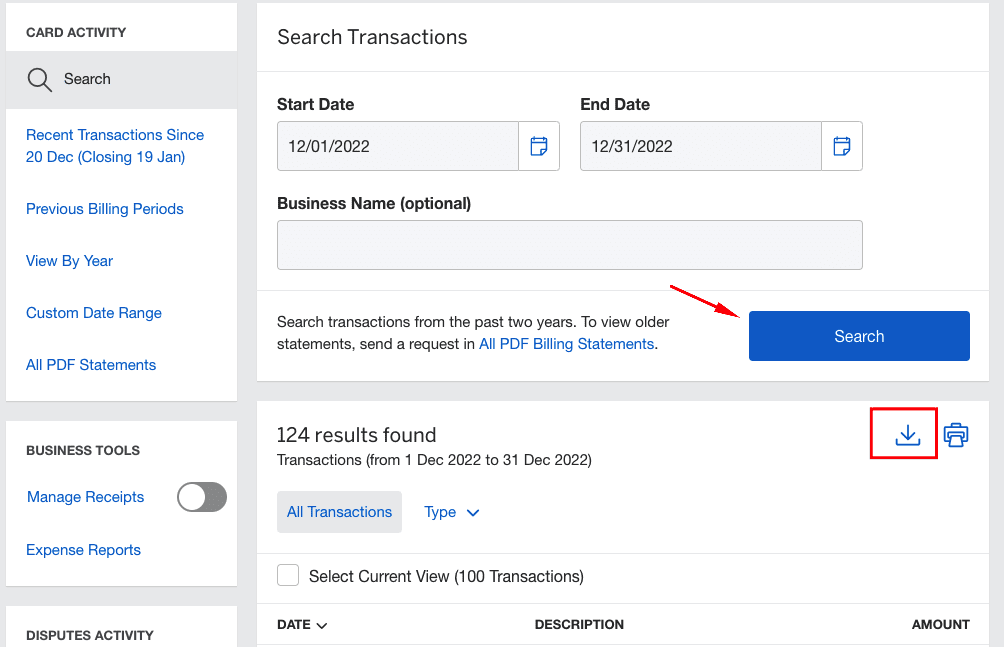Click the DESCRIPTION column header
Viewport: 1004px width, 647px height.
(579, 625)
